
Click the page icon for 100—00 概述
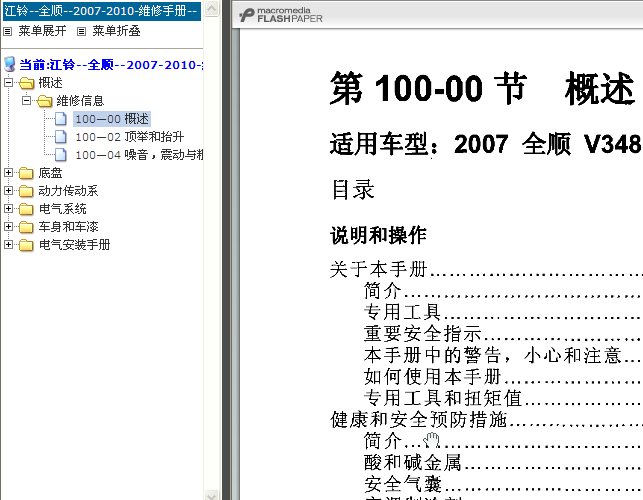(x=61, y=119)
